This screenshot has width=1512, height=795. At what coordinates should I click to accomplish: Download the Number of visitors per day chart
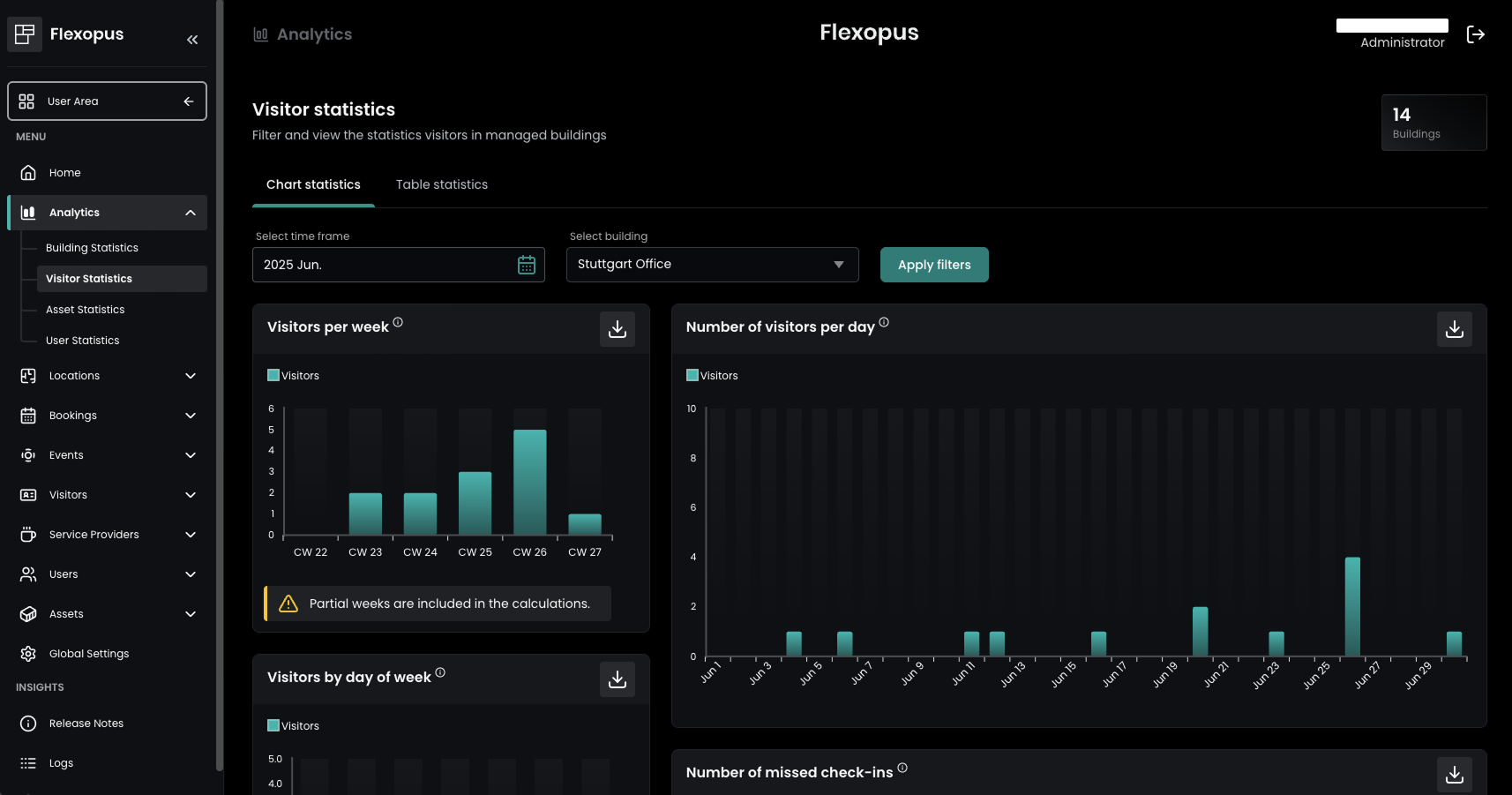[x=1454, y=329]
